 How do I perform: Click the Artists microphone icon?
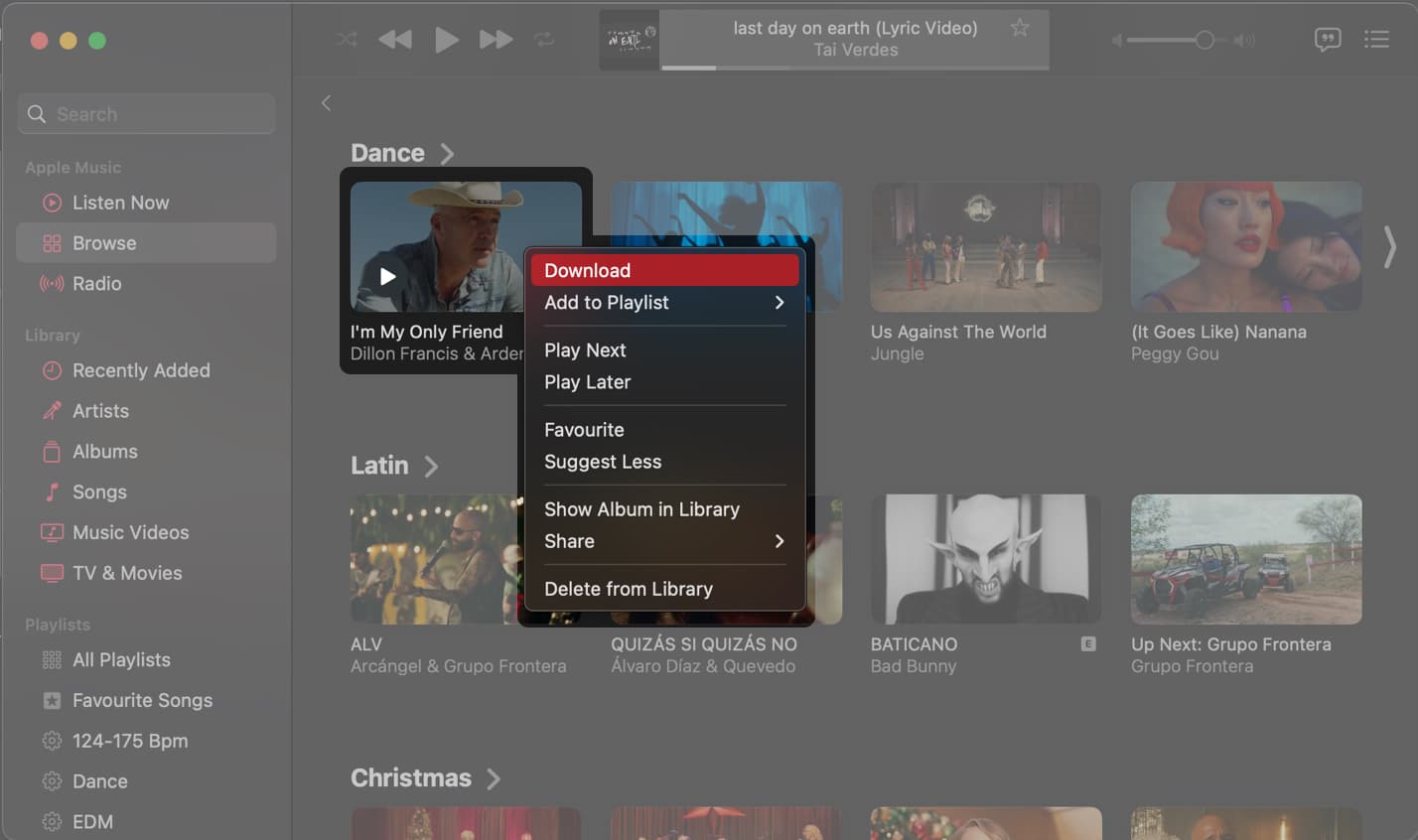click(x=52, y=411)
